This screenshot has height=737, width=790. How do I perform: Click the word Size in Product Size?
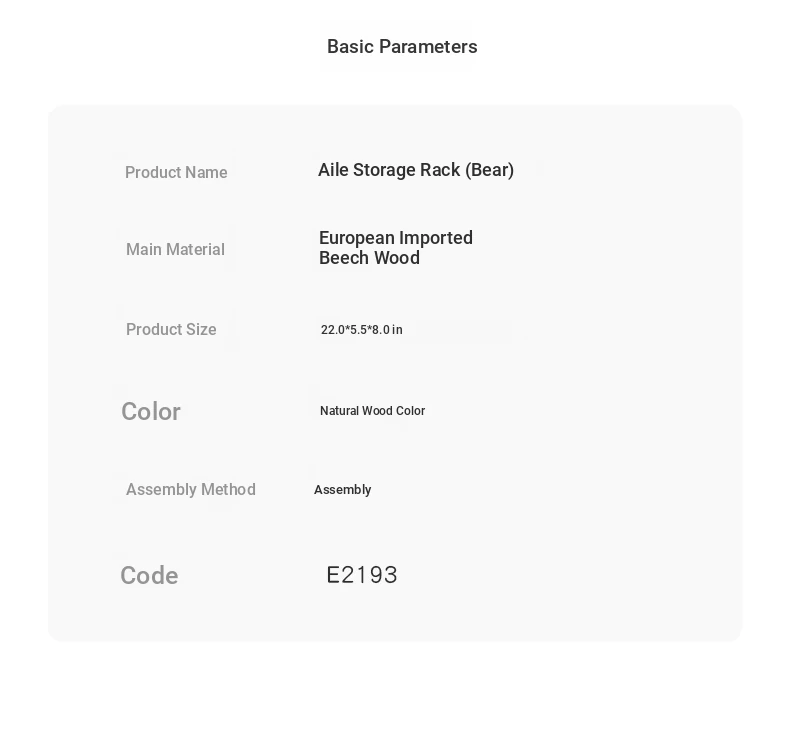point(201,329)
